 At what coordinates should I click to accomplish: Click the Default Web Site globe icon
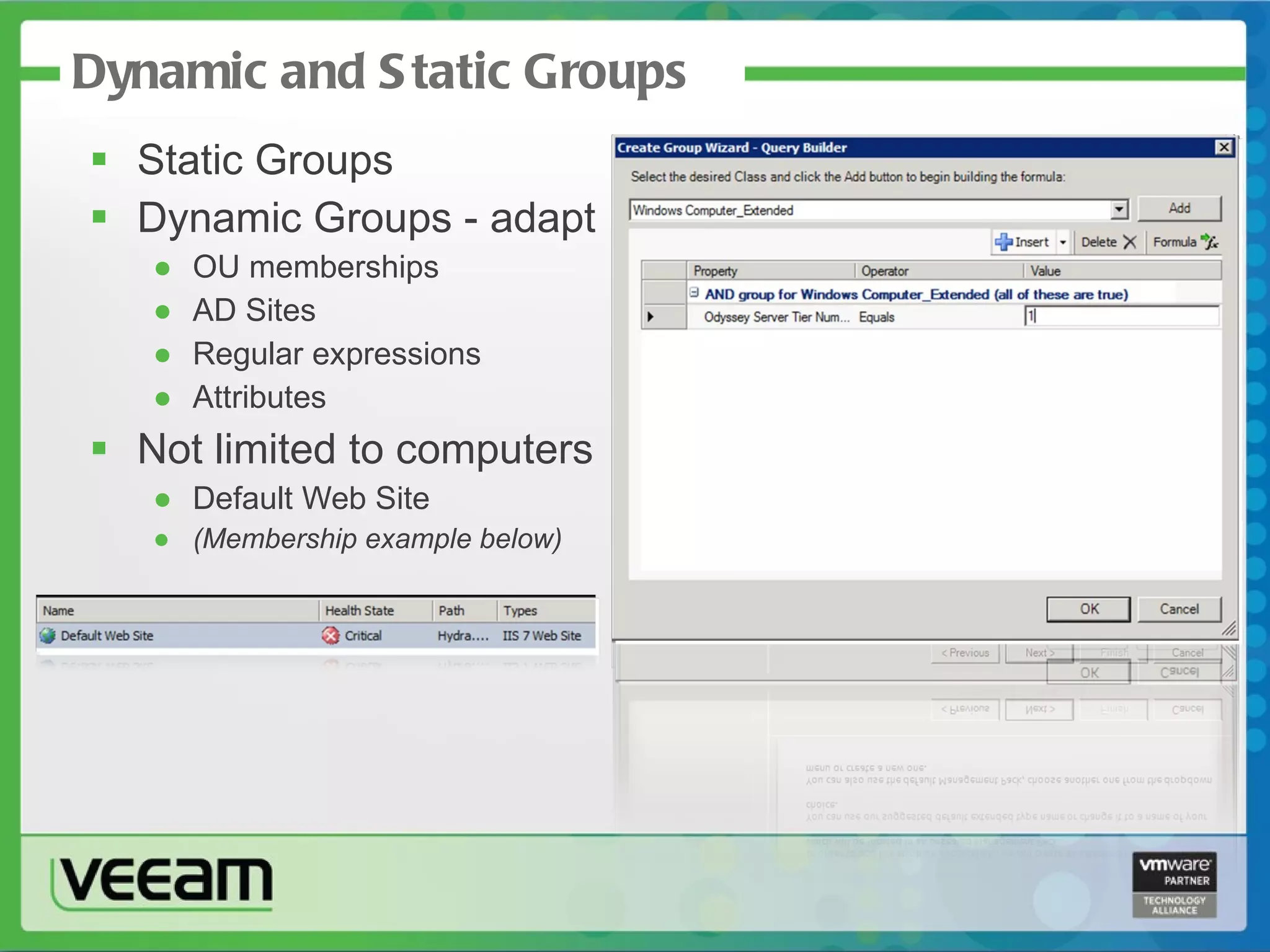(47, 635)
